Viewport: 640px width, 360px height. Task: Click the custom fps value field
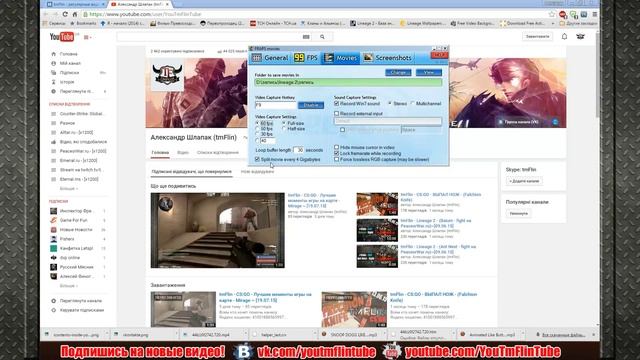tap(267, 140)
